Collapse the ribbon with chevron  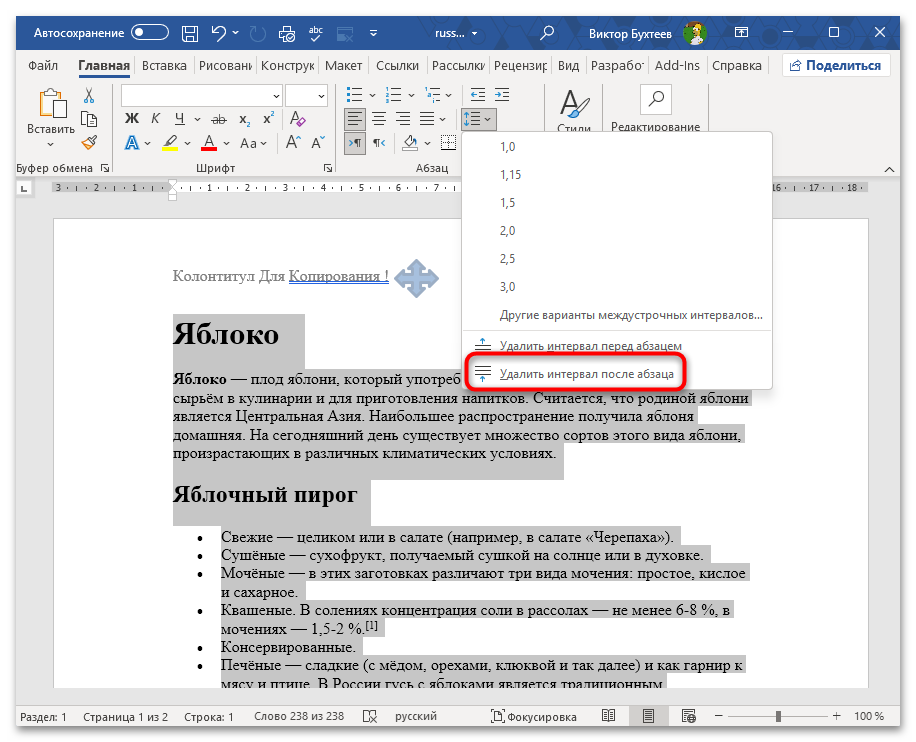[889, 169]
